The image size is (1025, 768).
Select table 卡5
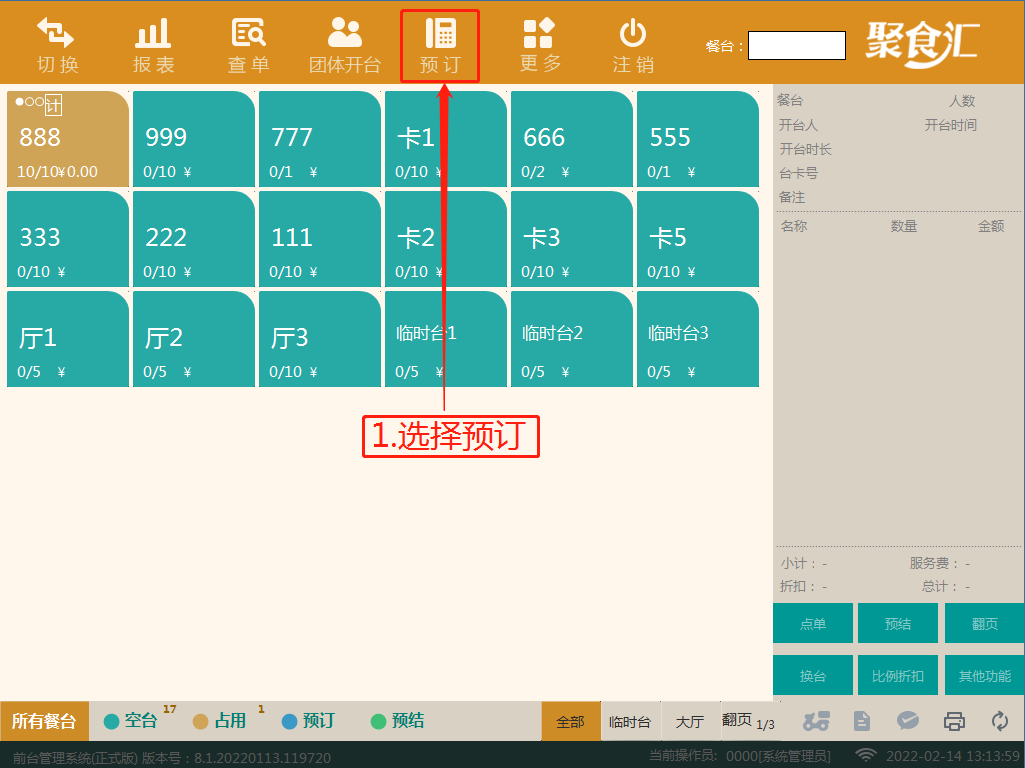pos(697,239)
